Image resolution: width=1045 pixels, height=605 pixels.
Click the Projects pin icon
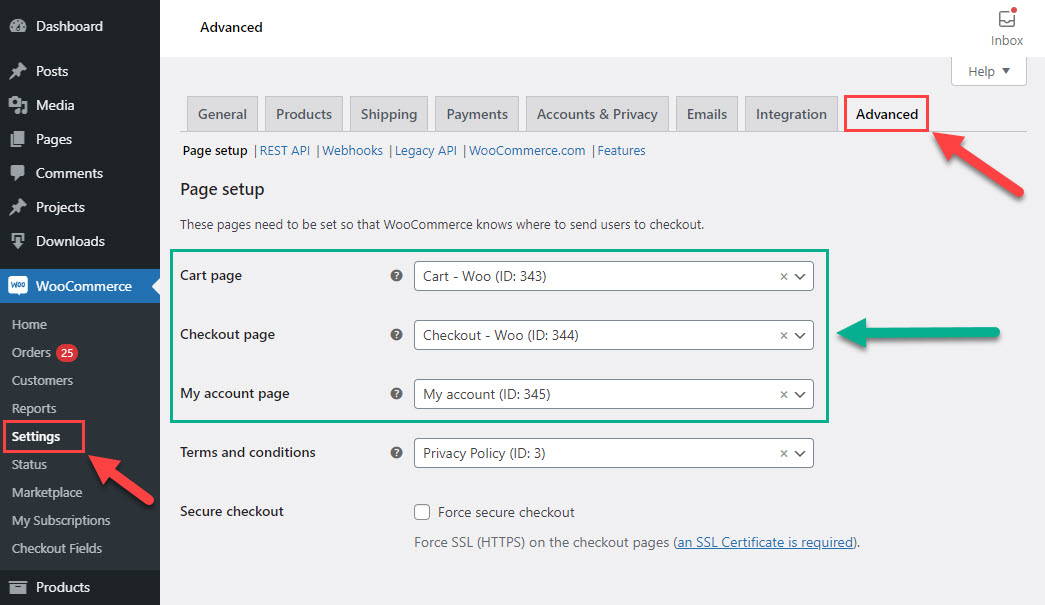[x=18, y=207]
